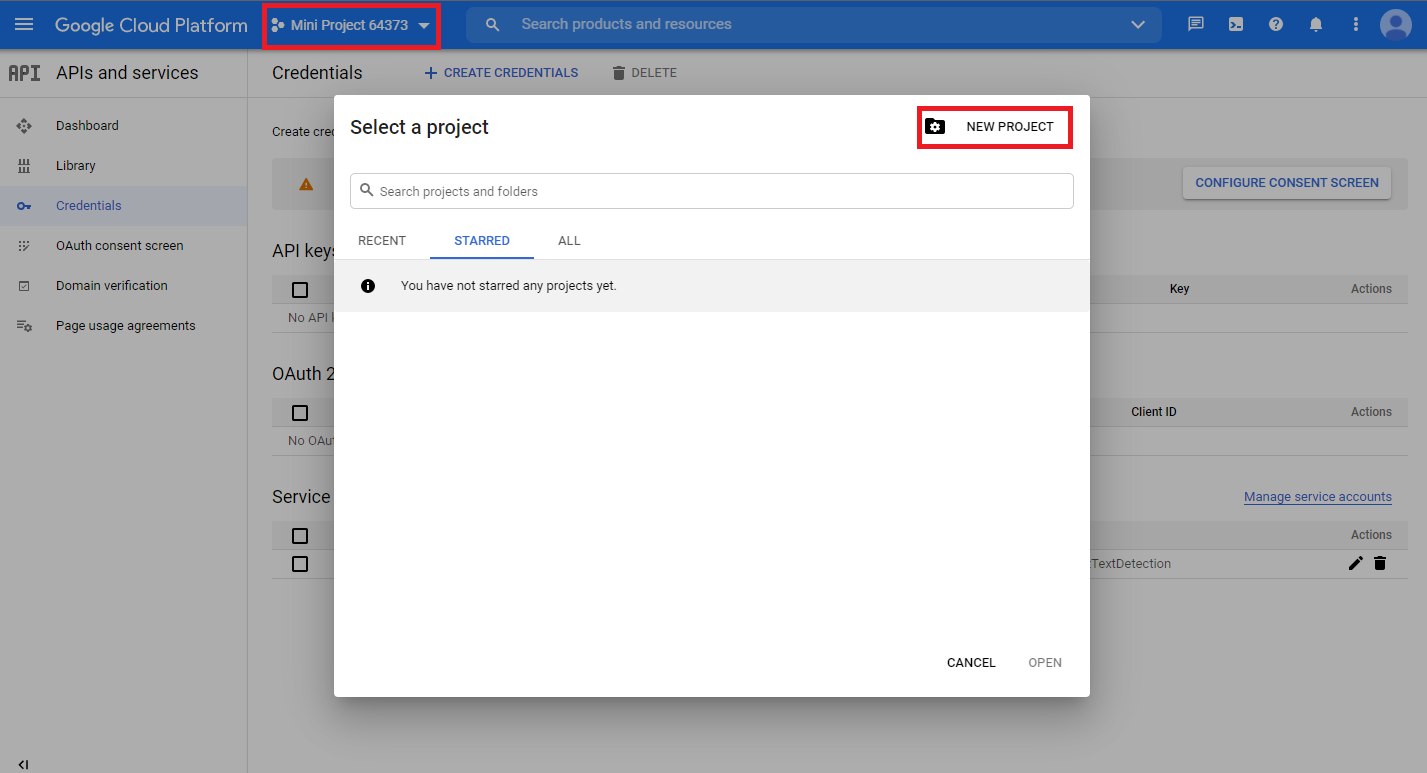Click Search projects and folders field
The width and height of the screenshot is (1427, 773).
coord(712,191)
